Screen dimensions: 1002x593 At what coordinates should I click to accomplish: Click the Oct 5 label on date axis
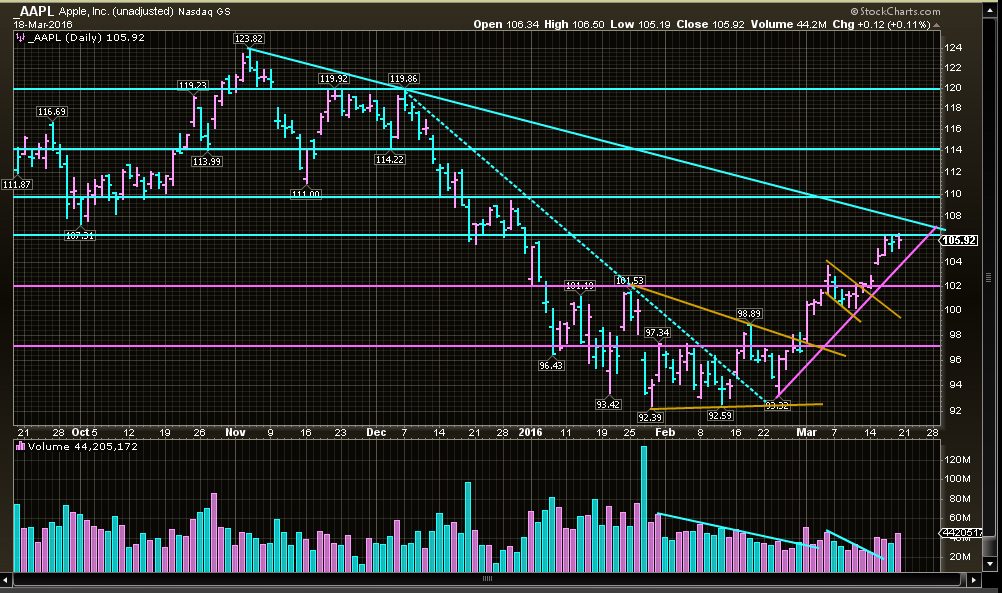[84, 432]
